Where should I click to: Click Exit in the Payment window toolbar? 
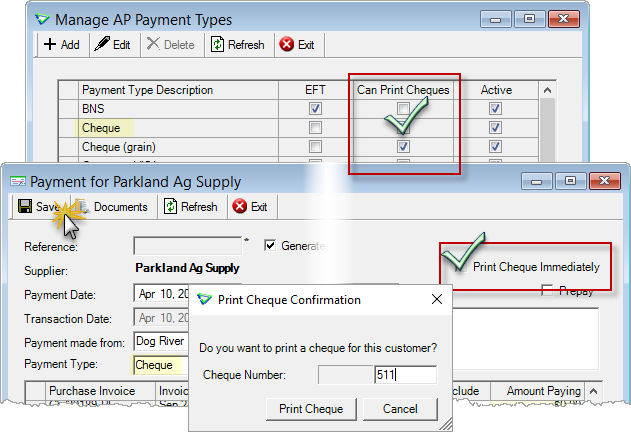(250, 207)
